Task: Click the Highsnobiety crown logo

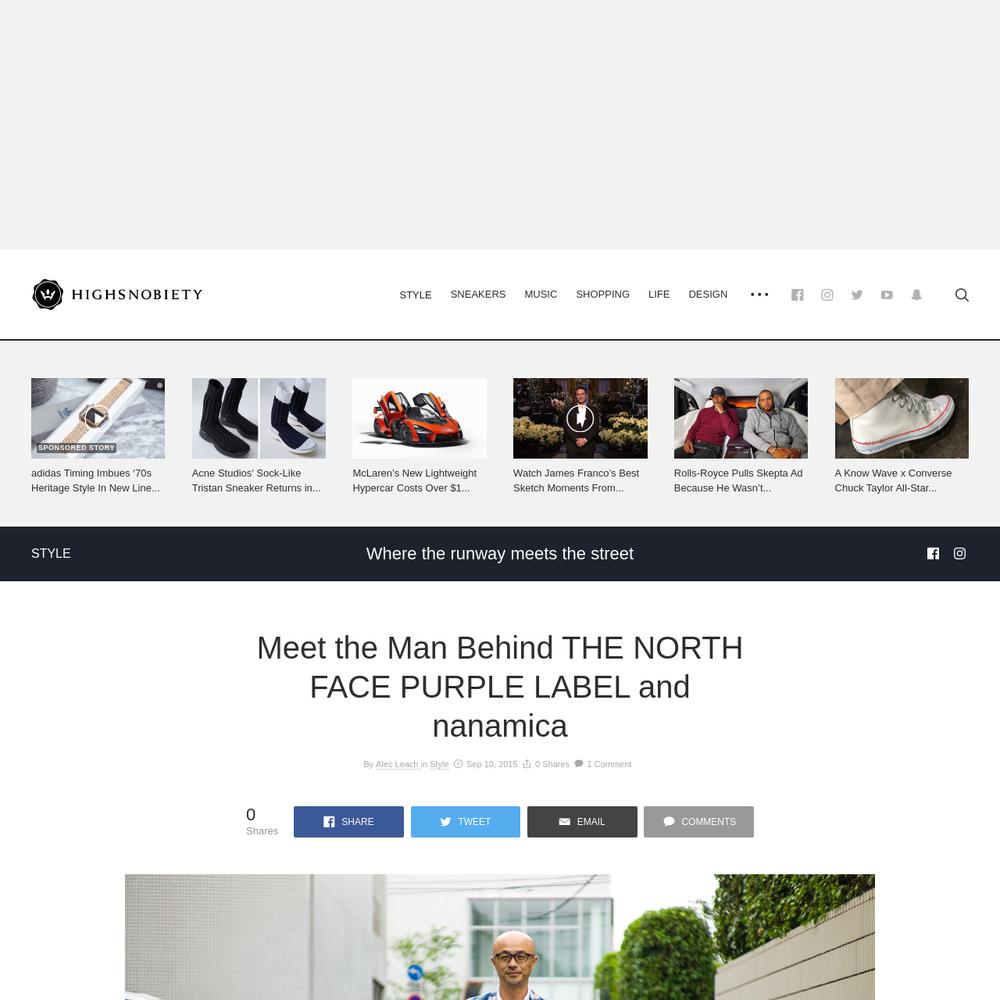Action: [48, 295]
